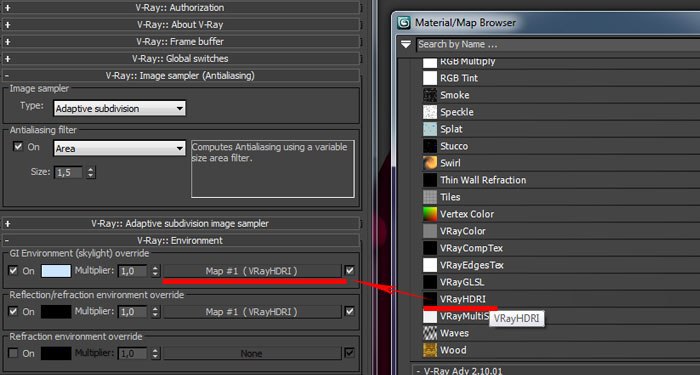Enable Refraction environment override On checkbox
700x375 pixels.
tap(13, 353)
